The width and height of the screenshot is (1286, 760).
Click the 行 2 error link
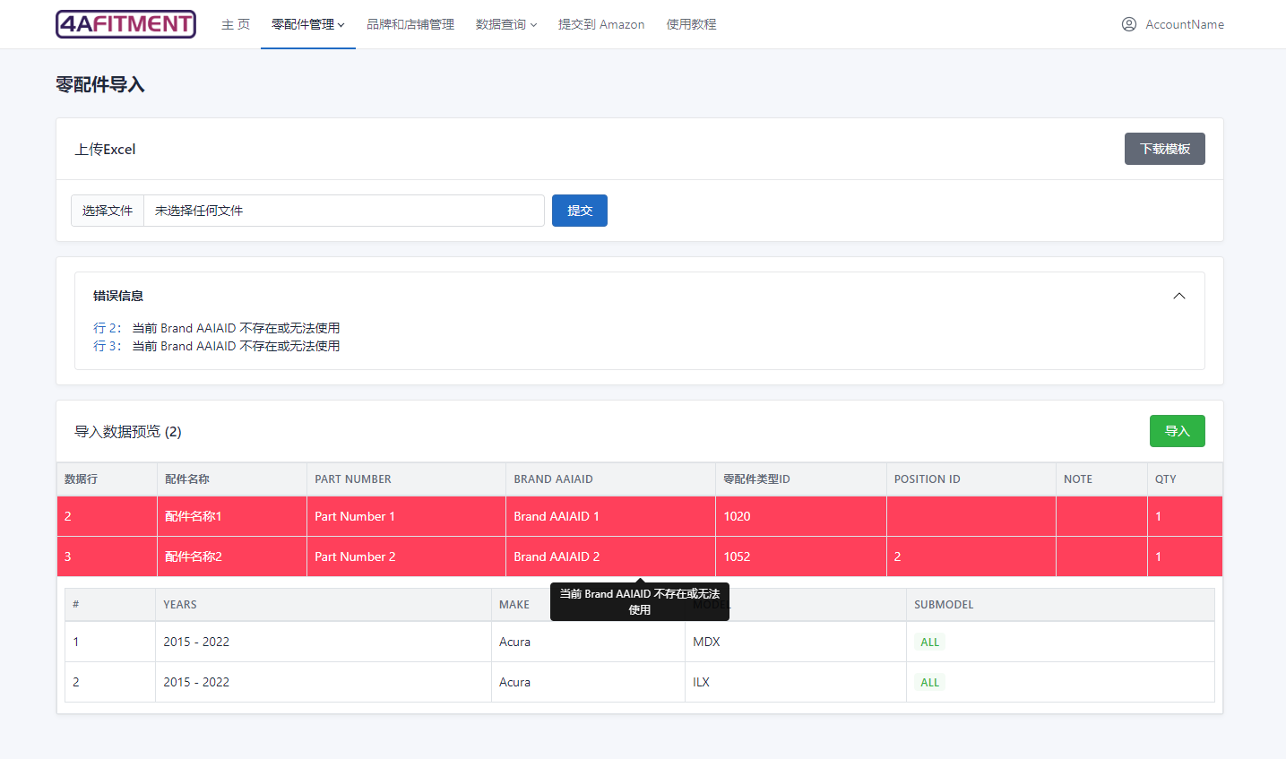tap(106, 327)
